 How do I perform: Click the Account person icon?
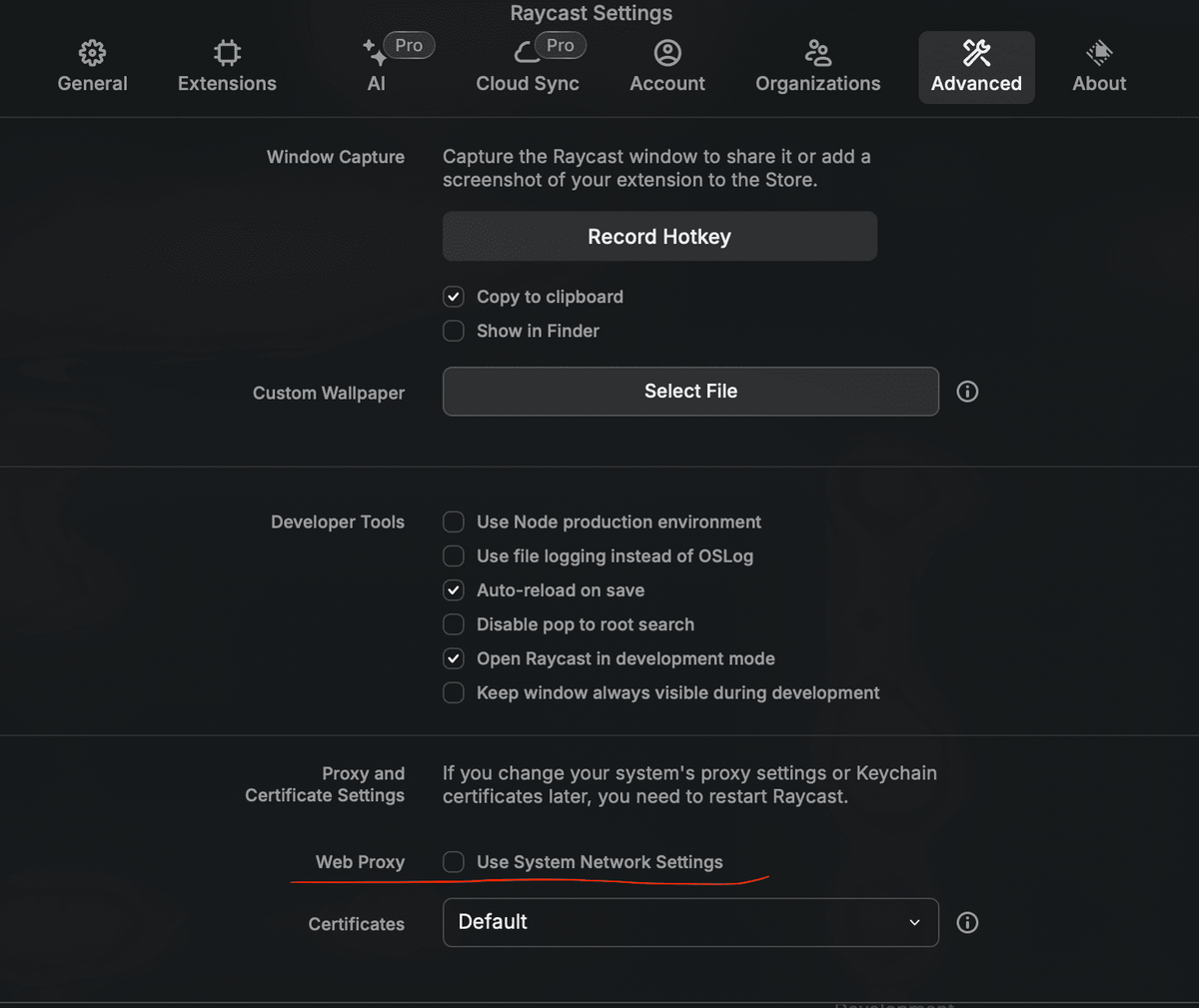[x=666, y=53]
